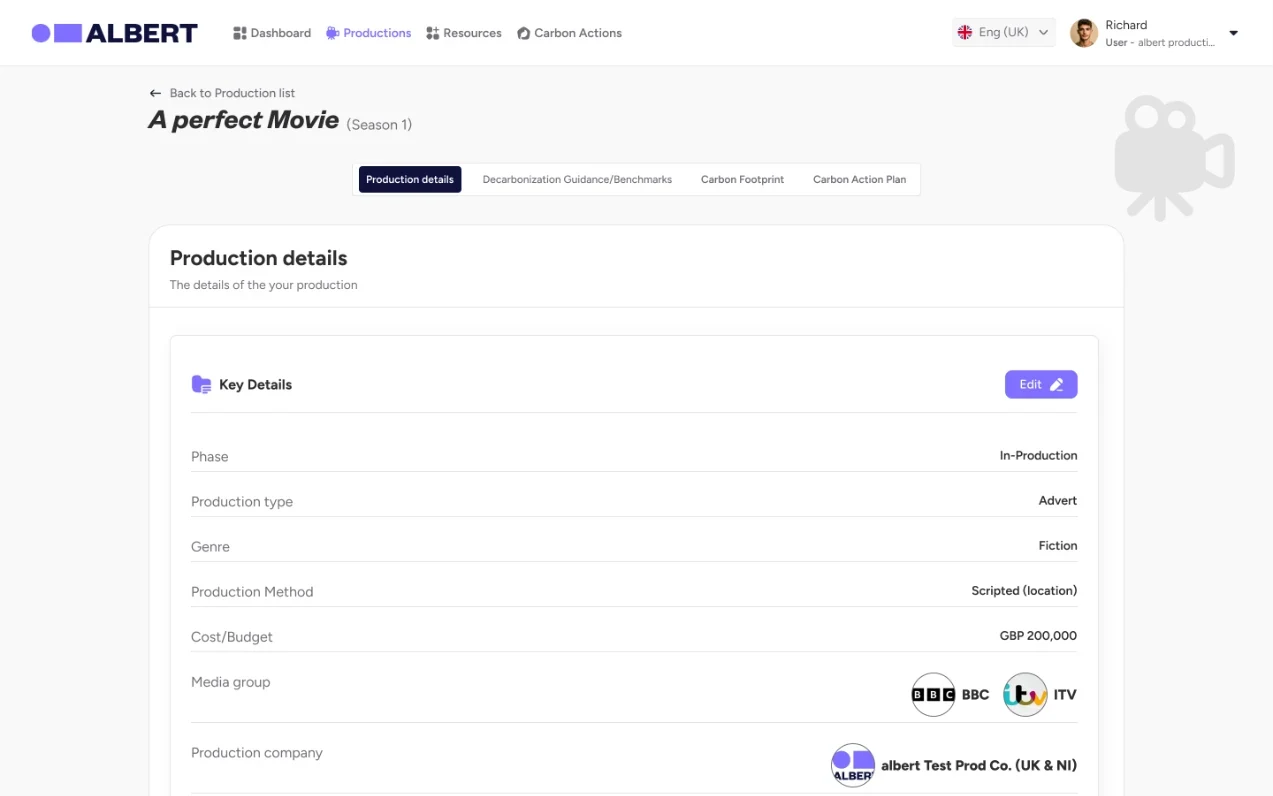Viewport: 1273px width, 796px height.
Task: Click the Carbon Actions leaf icon
Action: coord(523,33)
